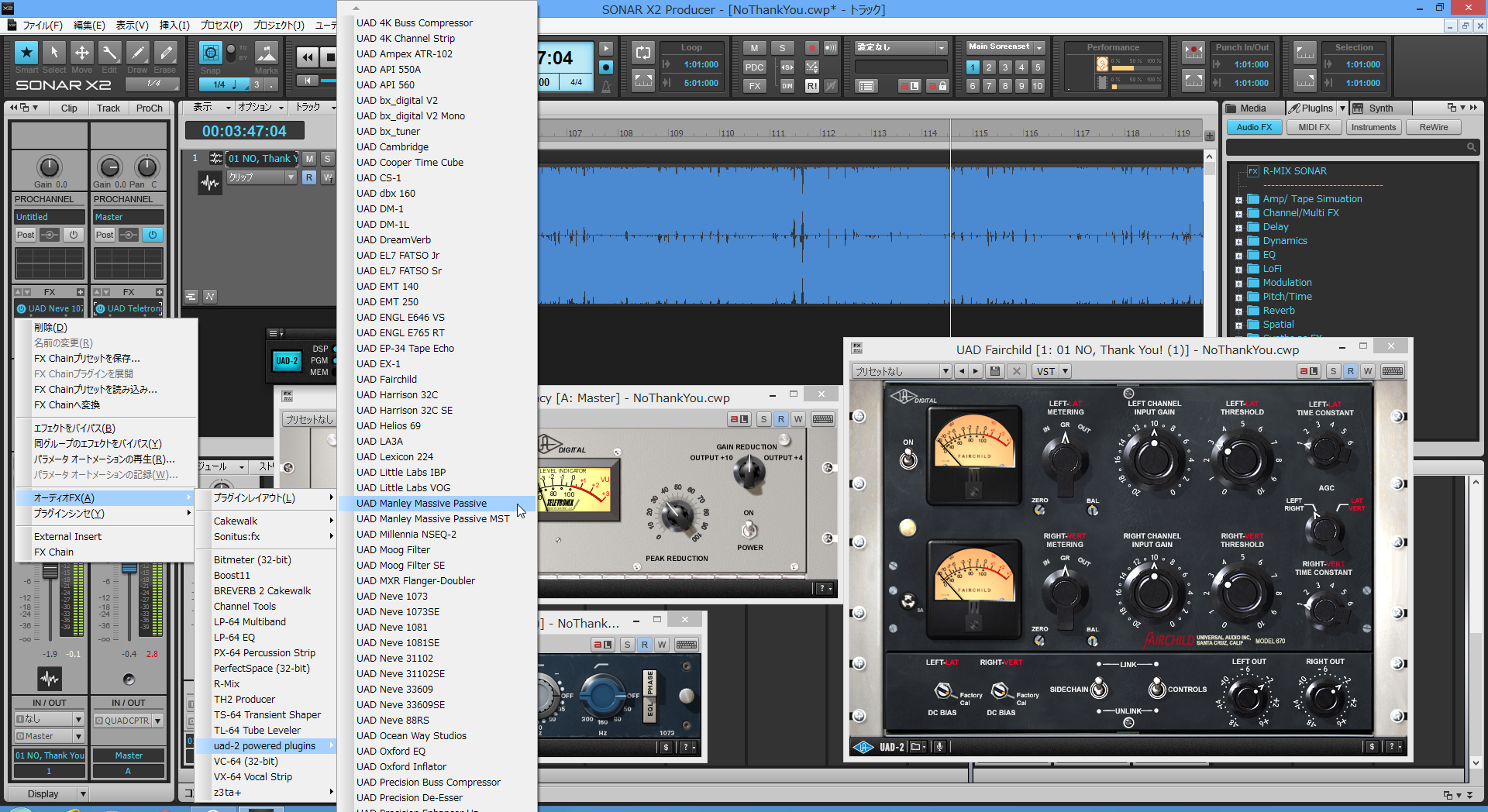
Task: Open virtual keyboard icon in Fairchild window
Action: [x=1392, y=372]
